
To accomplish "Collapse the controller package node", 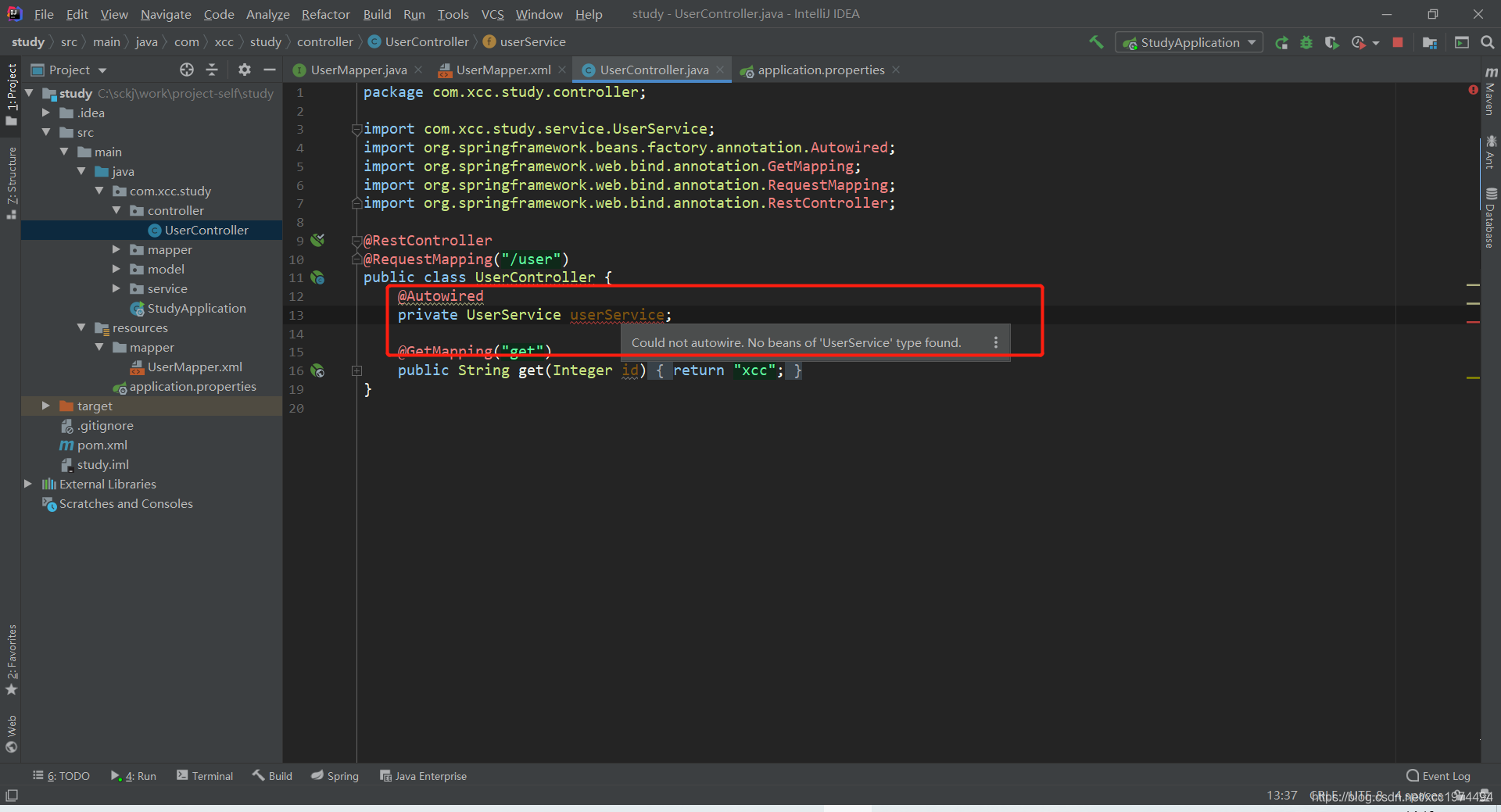I will tap(116, 210).
